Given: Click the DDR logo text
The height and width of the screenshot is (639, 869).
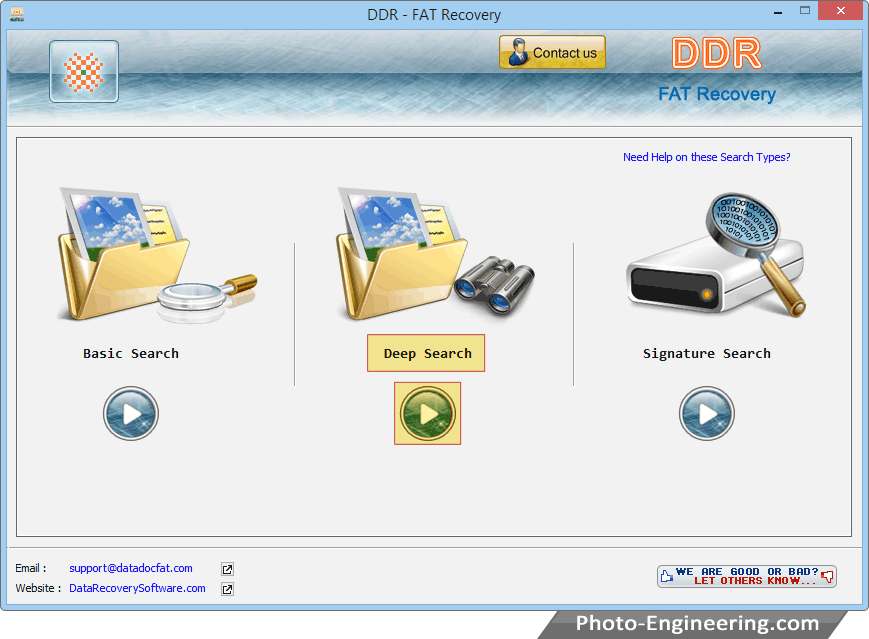Looking at the screenshot, I should (x=717, y=54).
